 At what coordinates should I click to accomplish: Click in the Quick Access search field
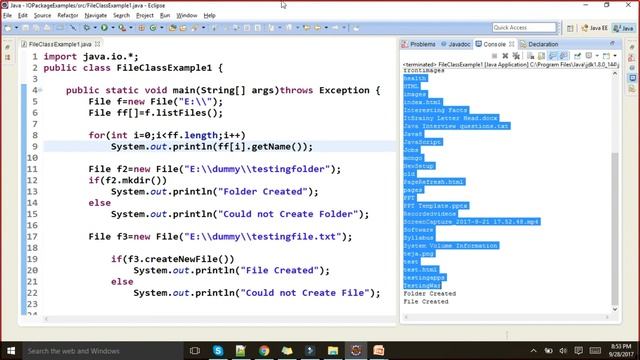pyautogui.click(x=524, y=27)
